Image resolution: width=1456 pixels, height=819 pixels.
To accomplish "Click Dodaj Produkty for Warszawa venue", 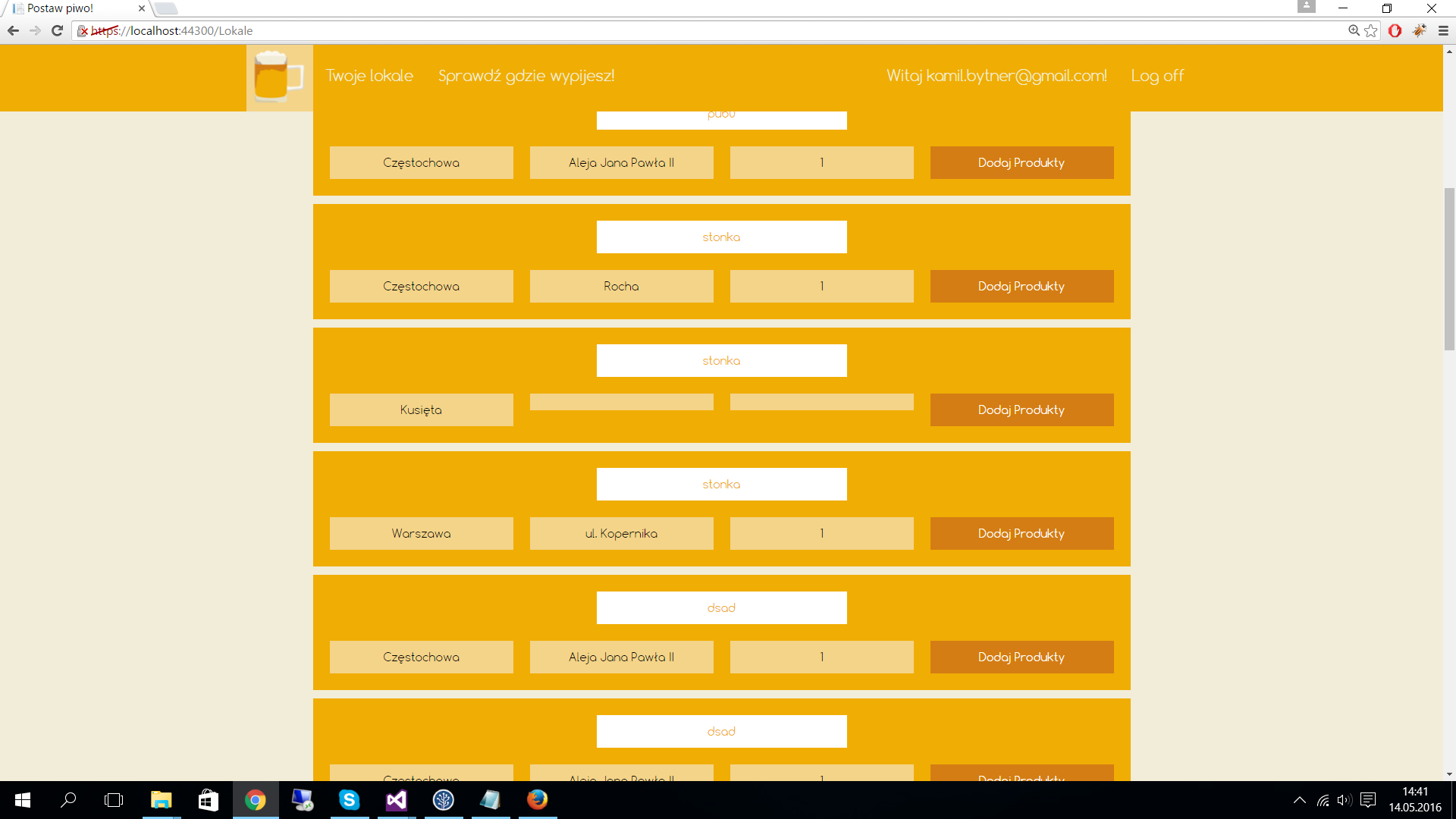I will [x=1021, y=534].
